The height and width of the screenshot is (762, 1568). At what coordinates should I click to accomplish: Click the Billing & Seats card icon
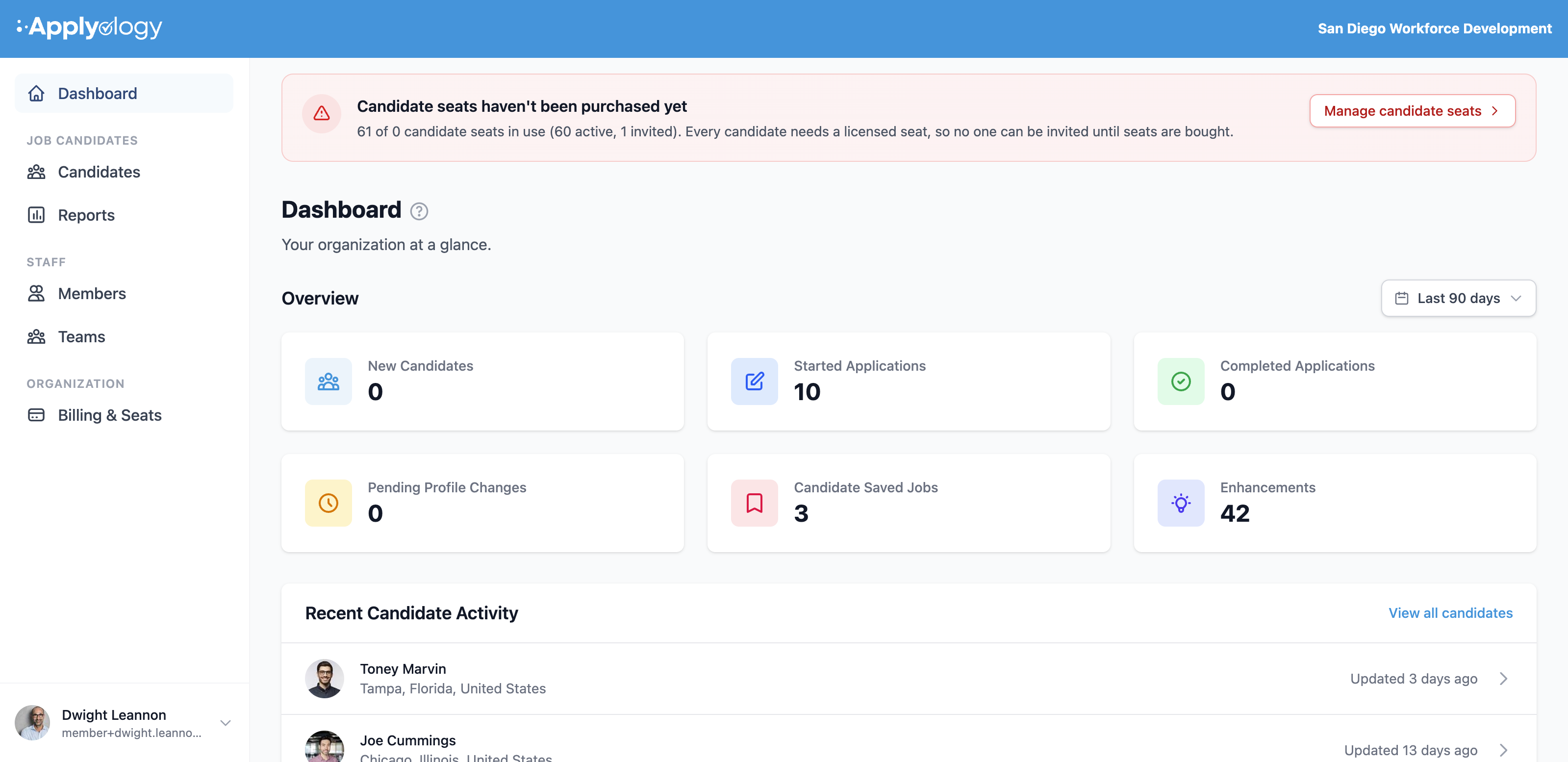pyautogui.click(x=36, y=415)
